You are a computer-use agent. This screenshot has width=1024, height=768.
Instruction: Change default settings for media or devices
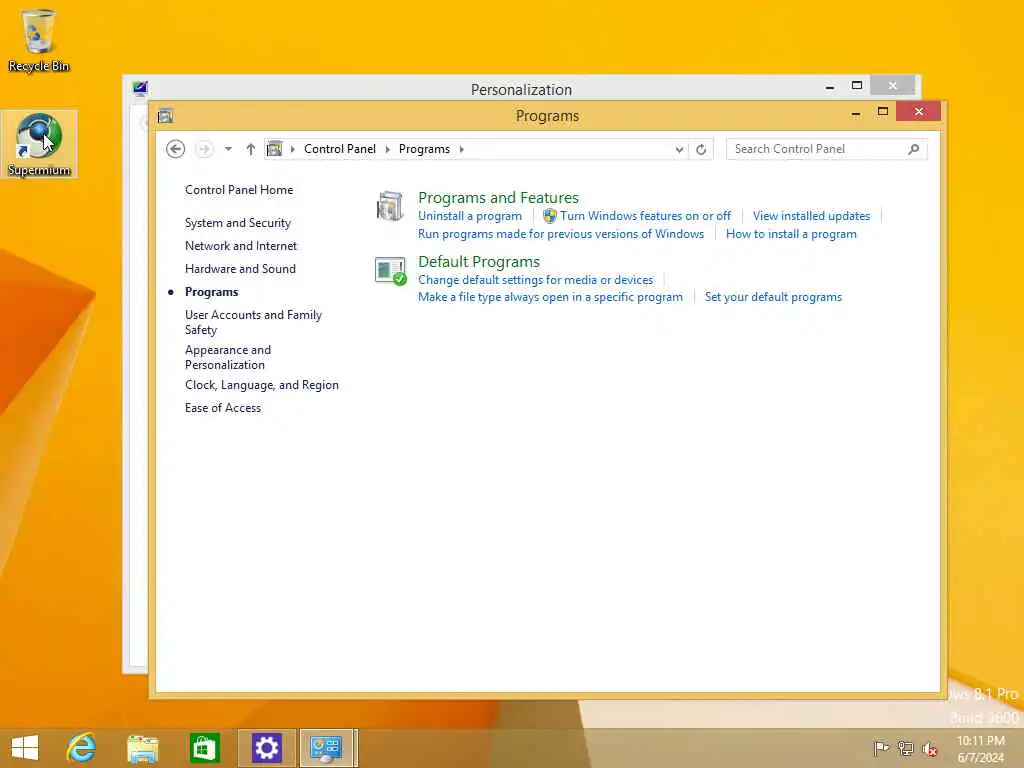(536, 280)
